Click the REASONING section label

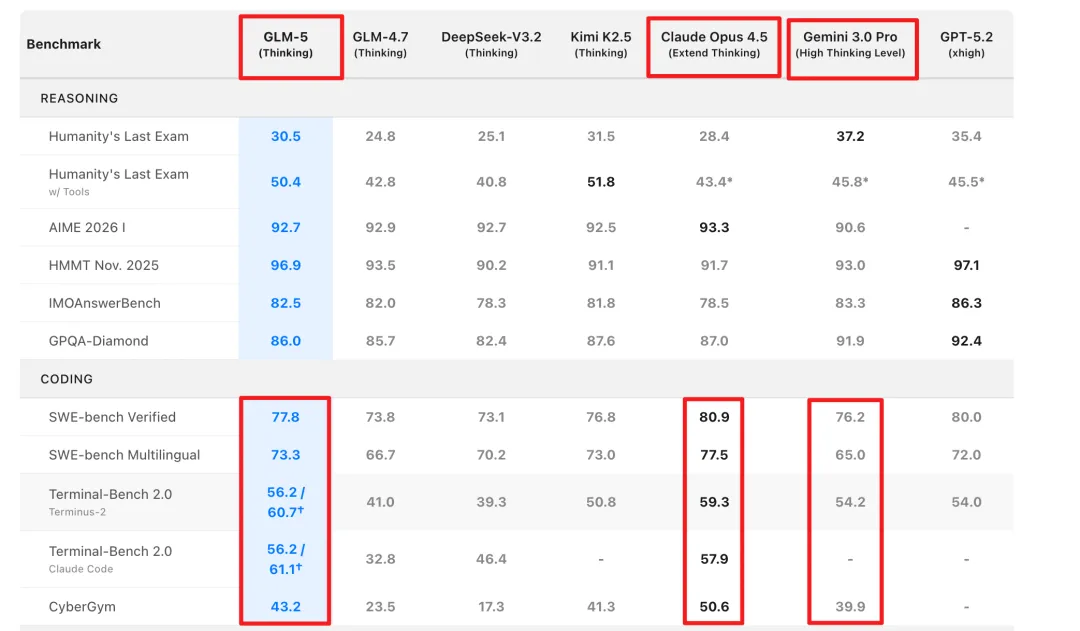79,99
